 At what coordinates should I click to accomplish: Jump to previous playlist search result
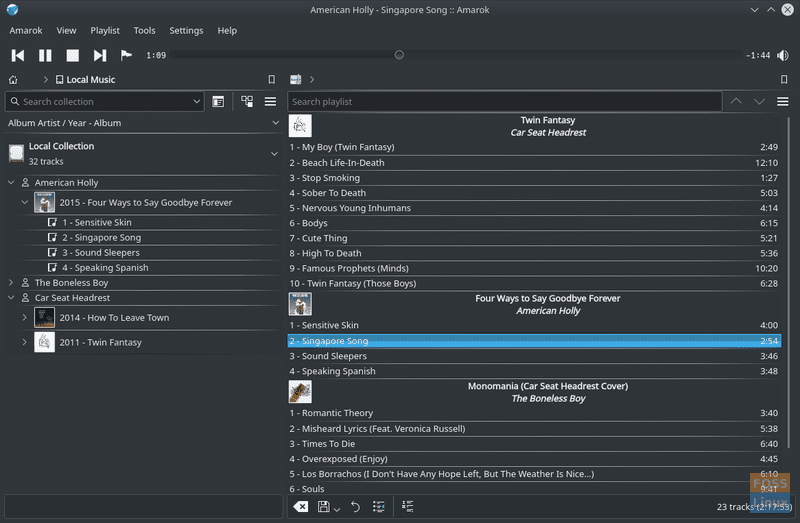tap(736, 101)
